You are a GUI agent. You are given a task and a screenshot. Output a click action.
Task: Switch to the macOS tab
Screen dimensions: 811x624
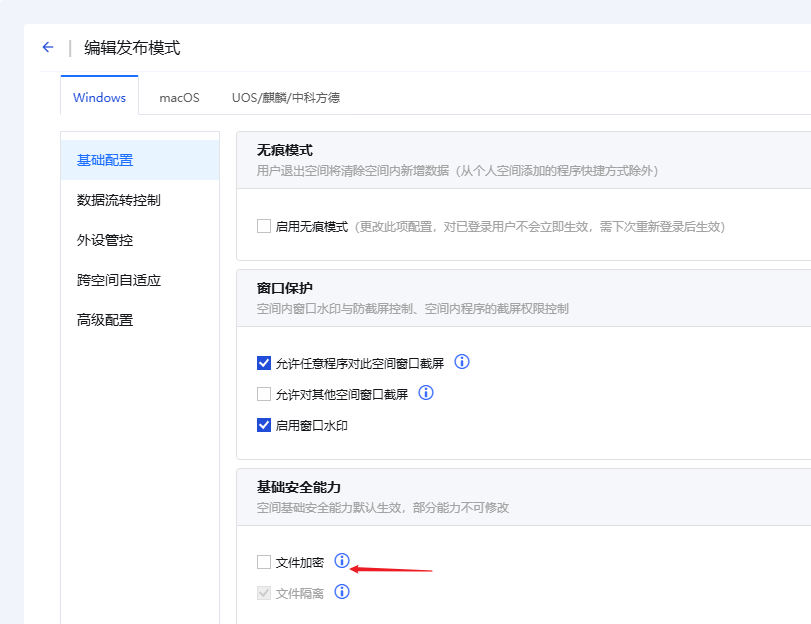coord(179,97)
